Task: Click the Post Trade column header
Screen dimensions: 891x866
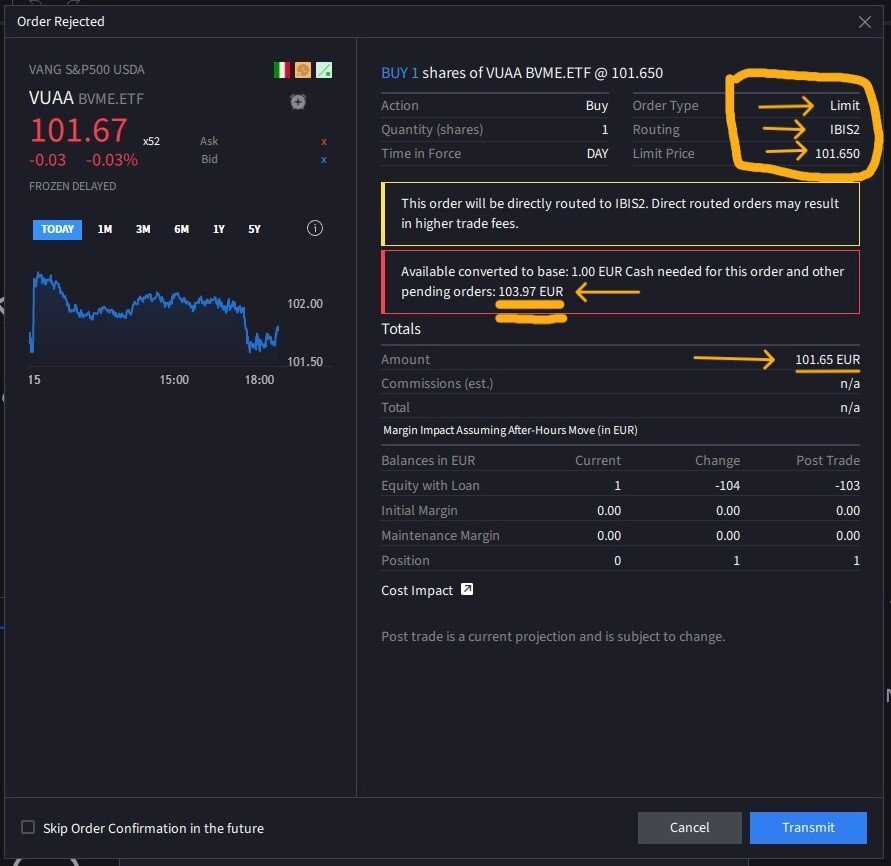Action: (828, 460)
